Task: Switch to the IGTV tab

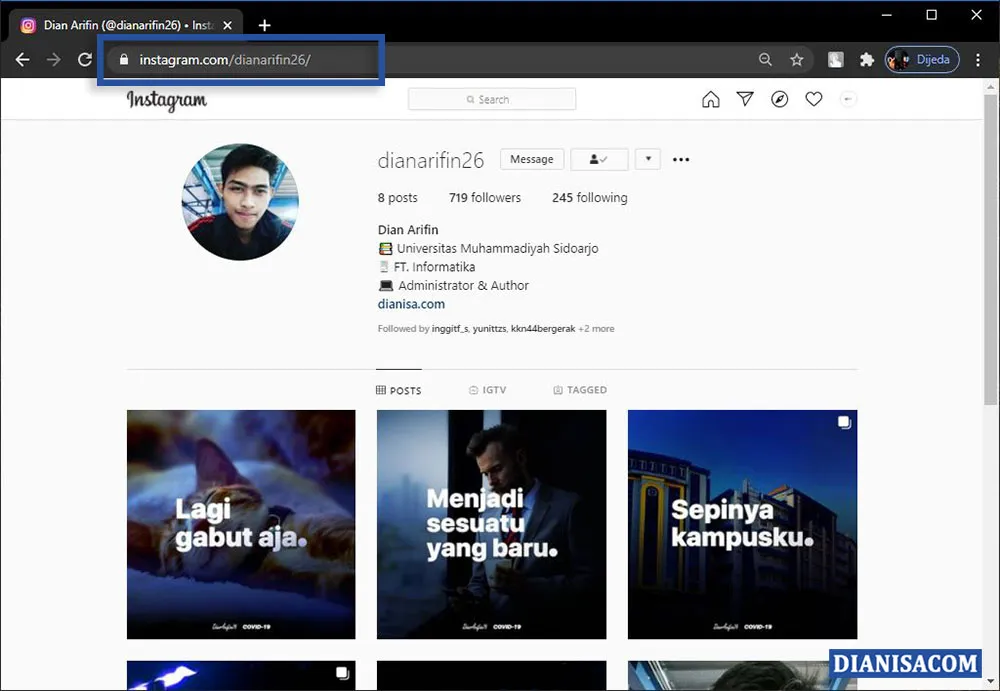Action: [487, 390]
